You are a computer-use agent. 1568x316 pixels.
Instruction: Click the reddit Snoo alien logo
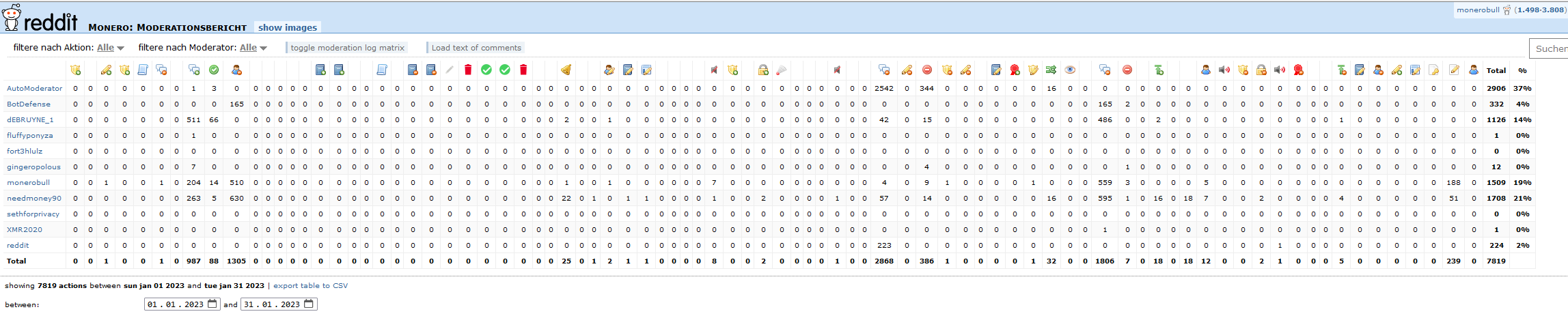(x=12, y=18)
